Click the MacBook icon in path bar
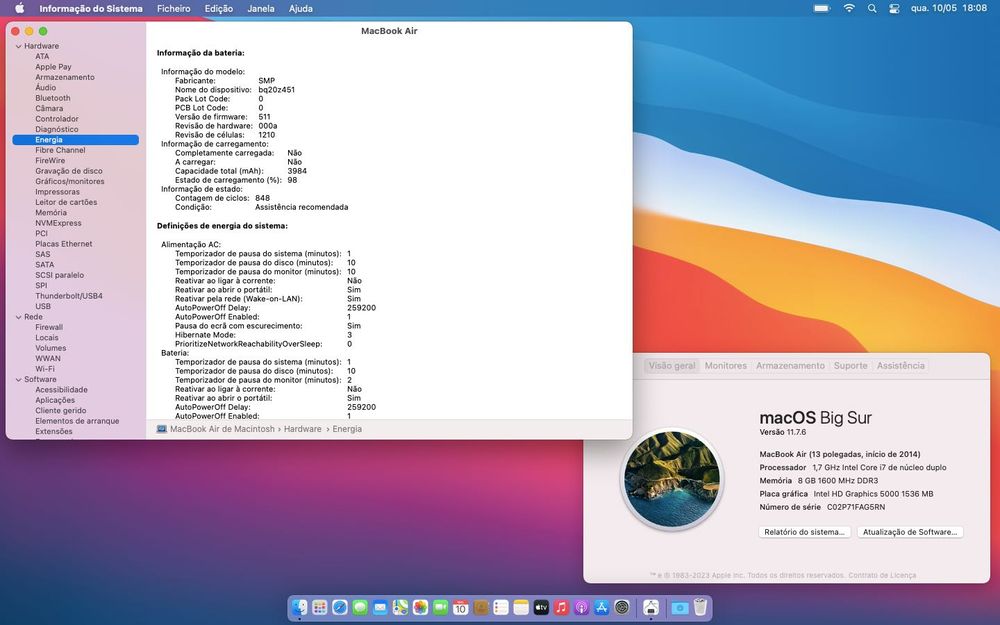The height and width of the screenshot is (625, 1000). (161, 429)
